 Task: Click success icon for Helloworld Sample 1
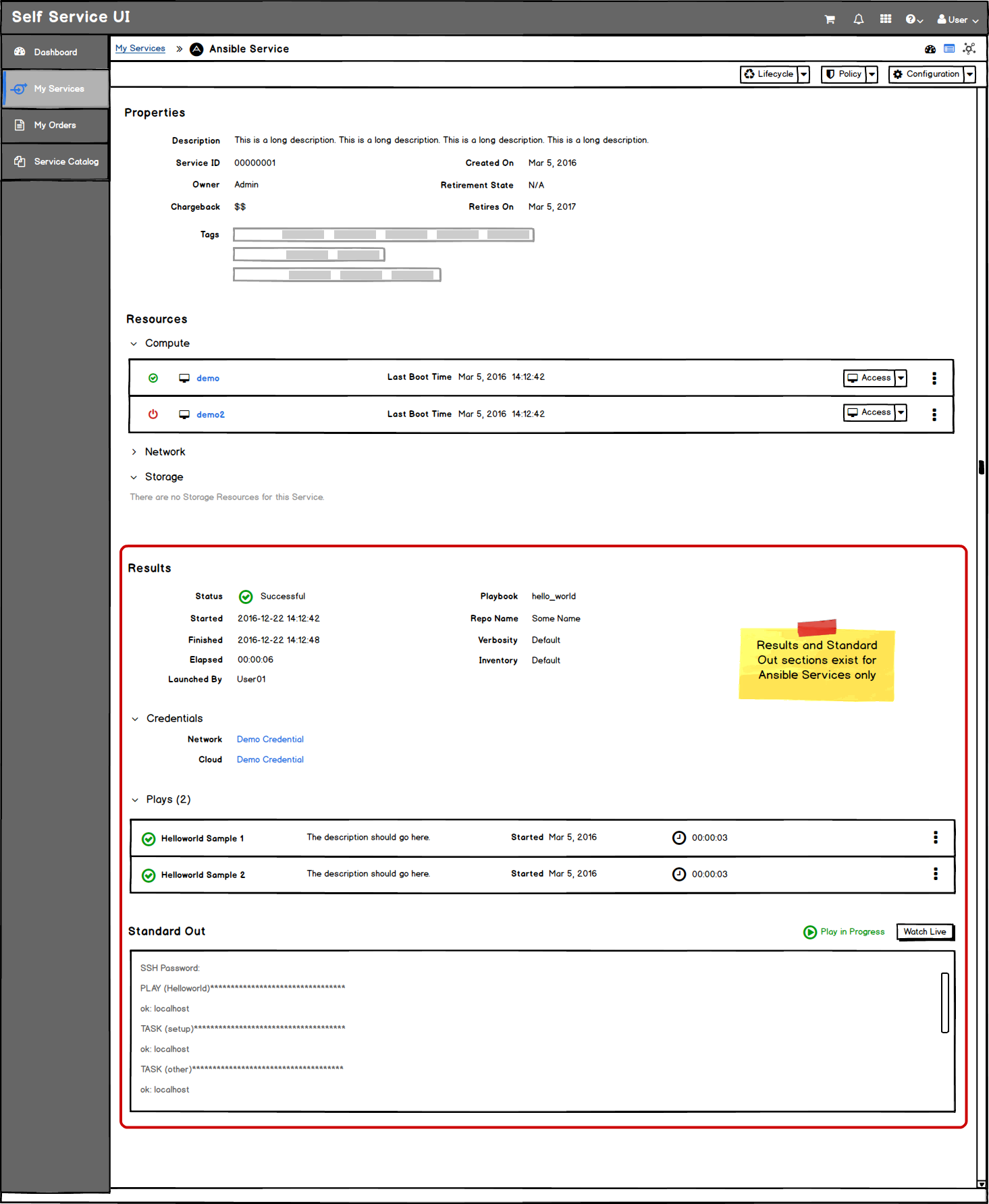[149, 839]
